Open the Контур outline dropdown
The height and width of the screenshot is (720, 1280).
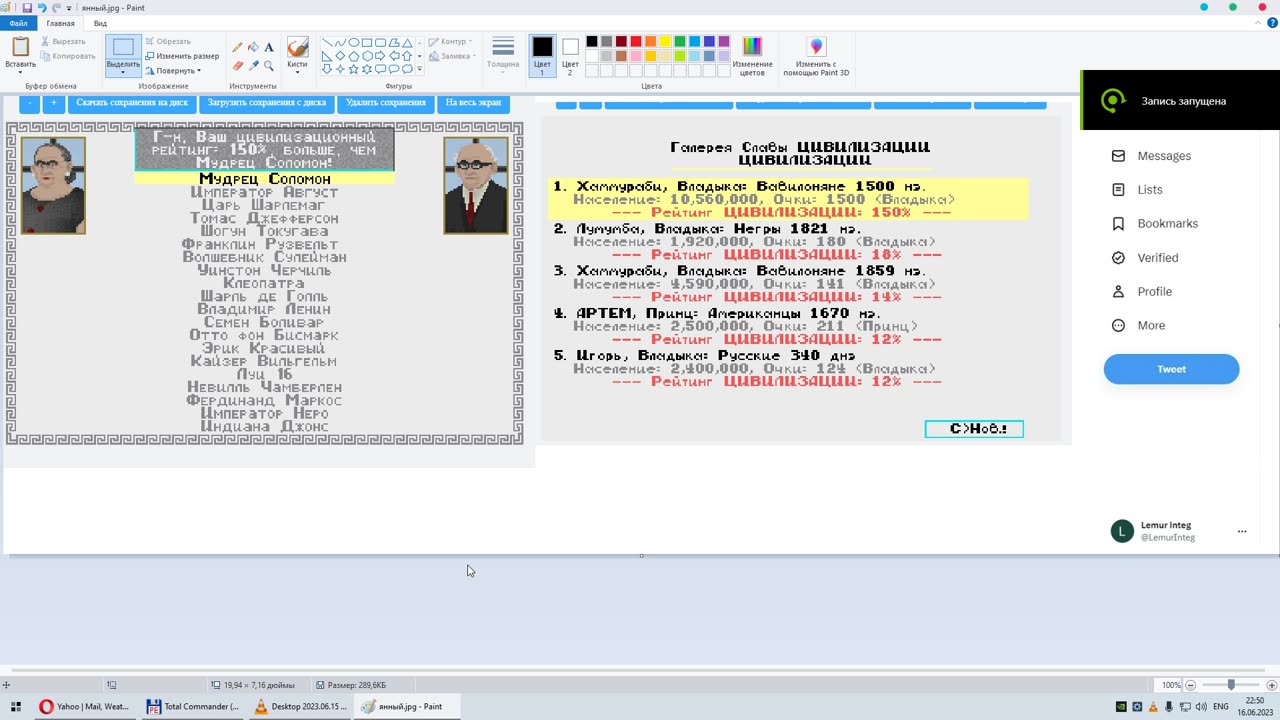pyautogui.click(x=448, y=41)
